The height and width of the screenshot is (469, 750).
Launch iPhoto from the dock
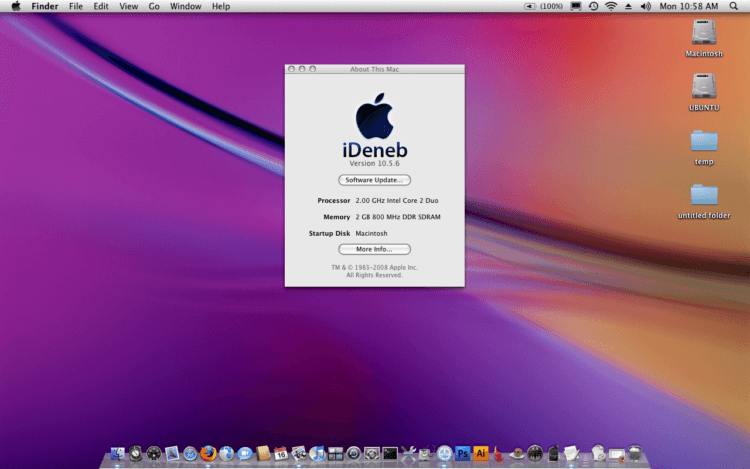pyautogui.click(x=299, y=453)
